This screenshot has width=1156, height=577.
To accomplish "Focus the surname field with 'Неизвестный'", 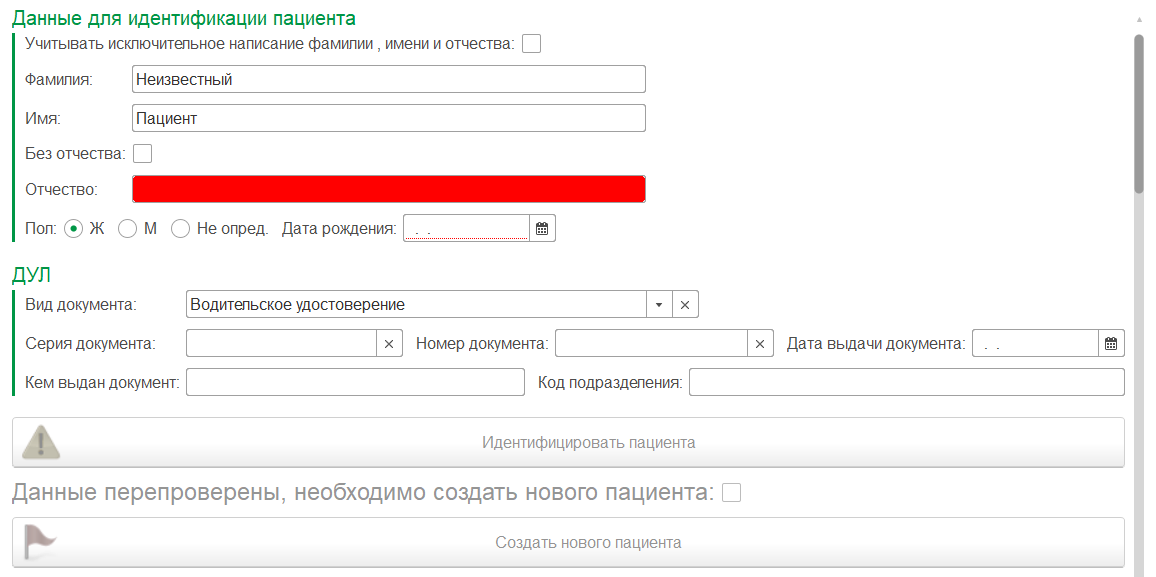I will (388, 80).
